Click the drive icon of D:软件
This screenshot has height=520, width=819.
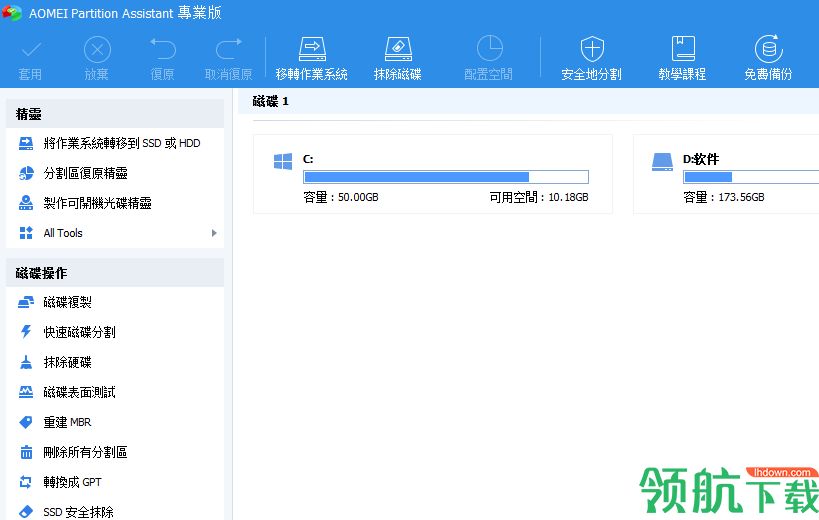(662, 162)
